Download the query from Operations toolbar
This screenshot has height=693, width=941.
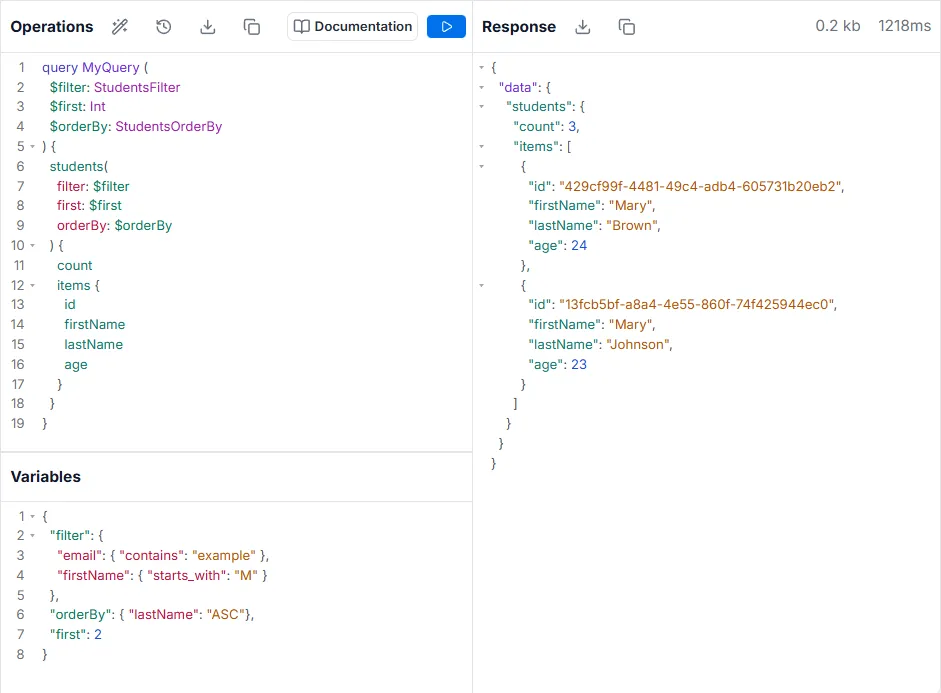tap(208, 27)
